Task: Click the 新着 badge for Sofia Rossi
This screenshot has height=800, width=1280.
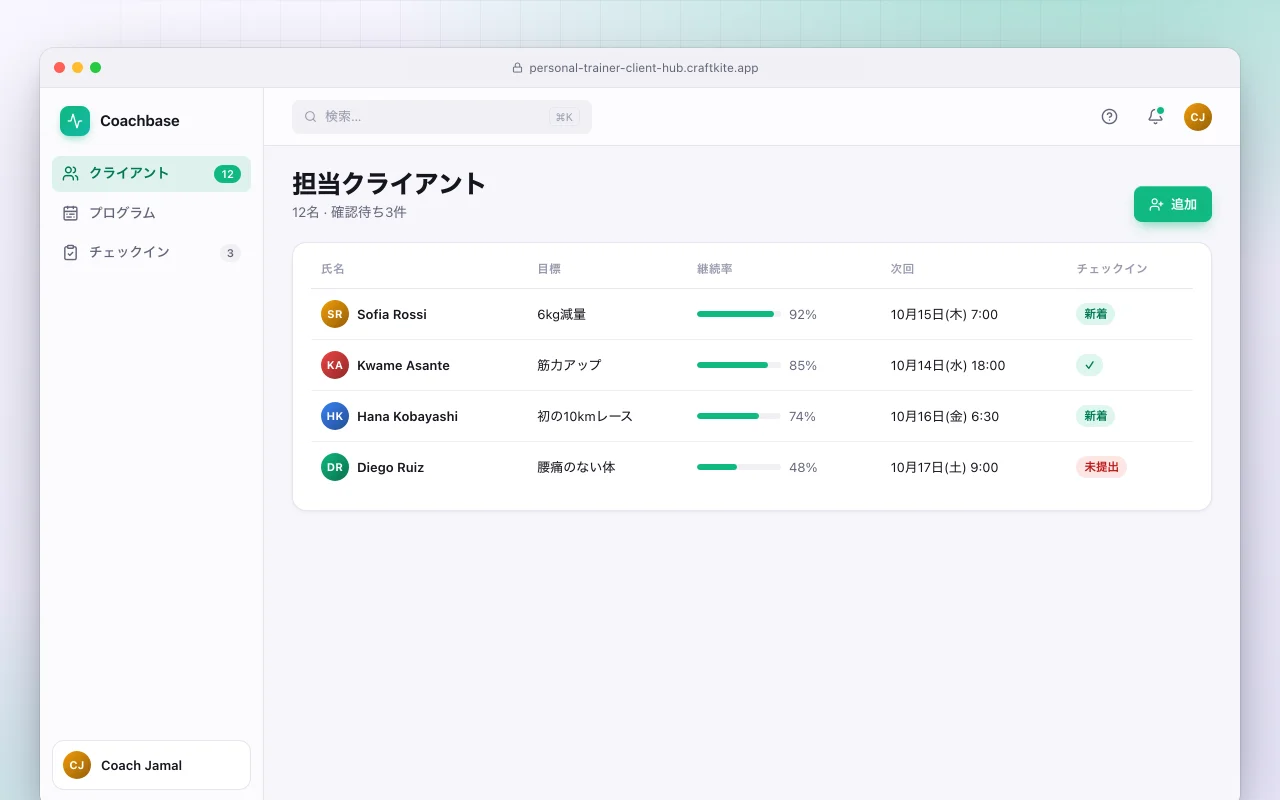Action: pyautogui.click(x=1095, y=314)
